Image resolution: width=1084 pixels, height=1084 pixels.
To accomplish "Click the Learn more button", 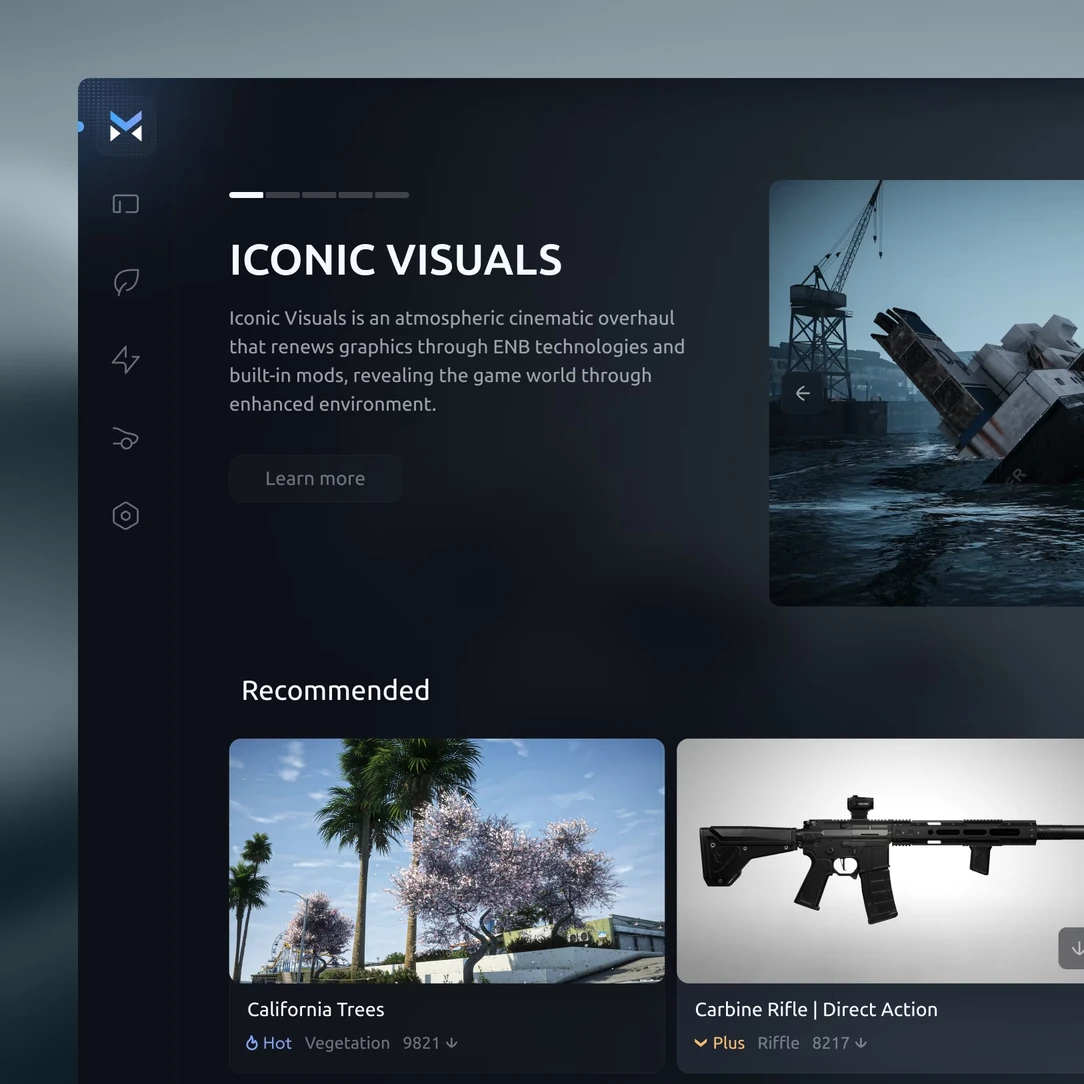I will [x=315, y=478].
